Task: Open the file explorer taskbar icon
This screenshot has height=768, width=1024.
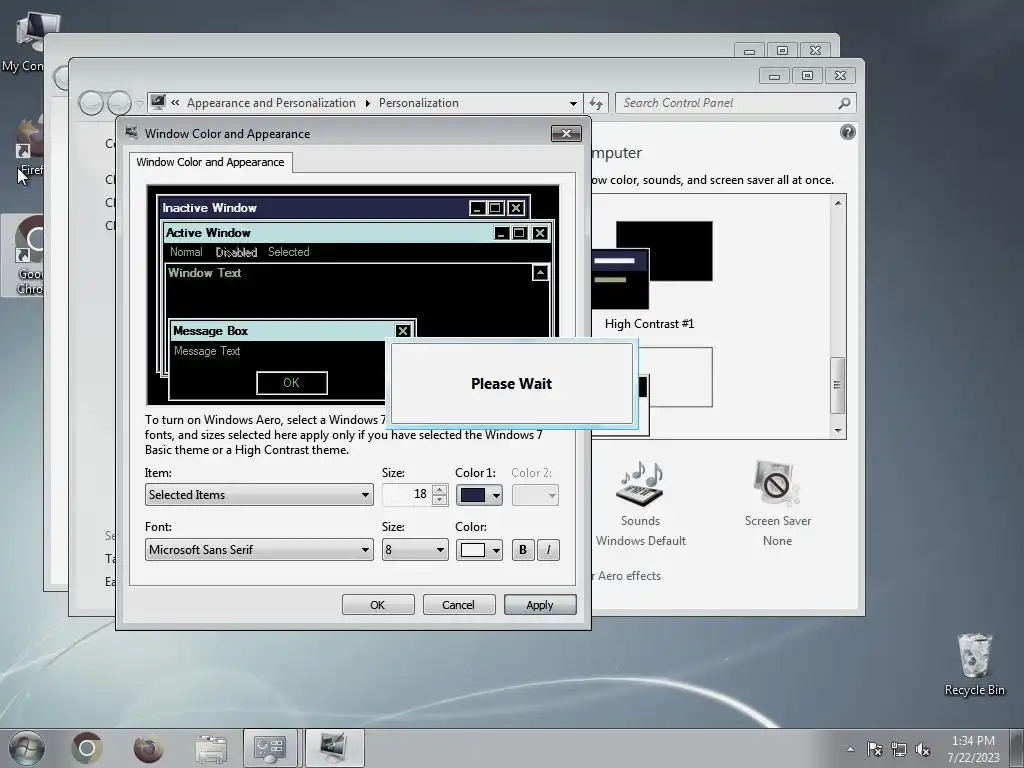Action: [210, 748]
